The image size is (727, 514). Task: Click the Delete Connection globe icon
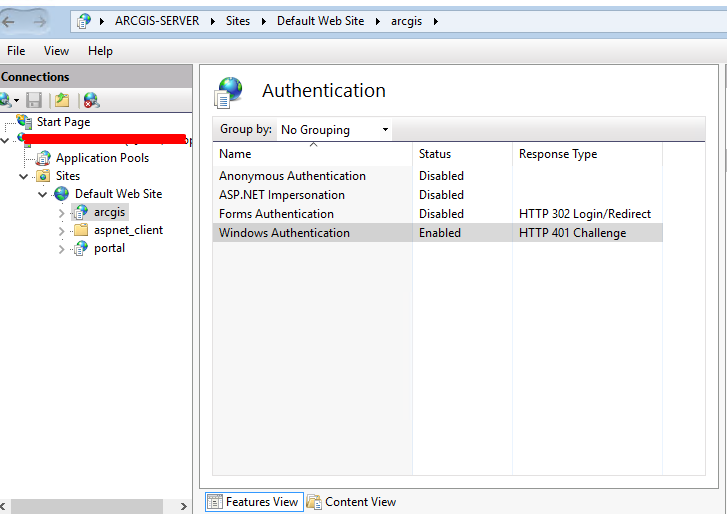point(91,100)
